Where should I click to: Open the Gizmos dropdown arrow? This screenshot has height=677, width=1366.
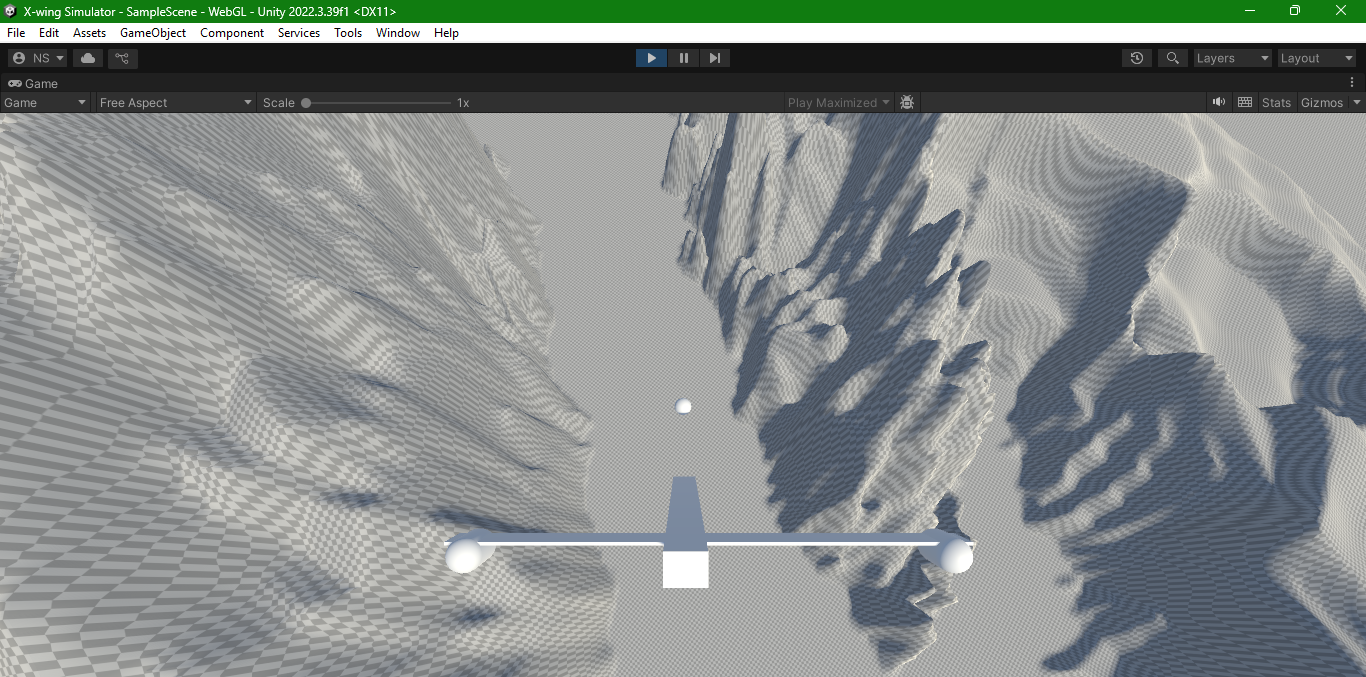click(x=1357, y=102)
